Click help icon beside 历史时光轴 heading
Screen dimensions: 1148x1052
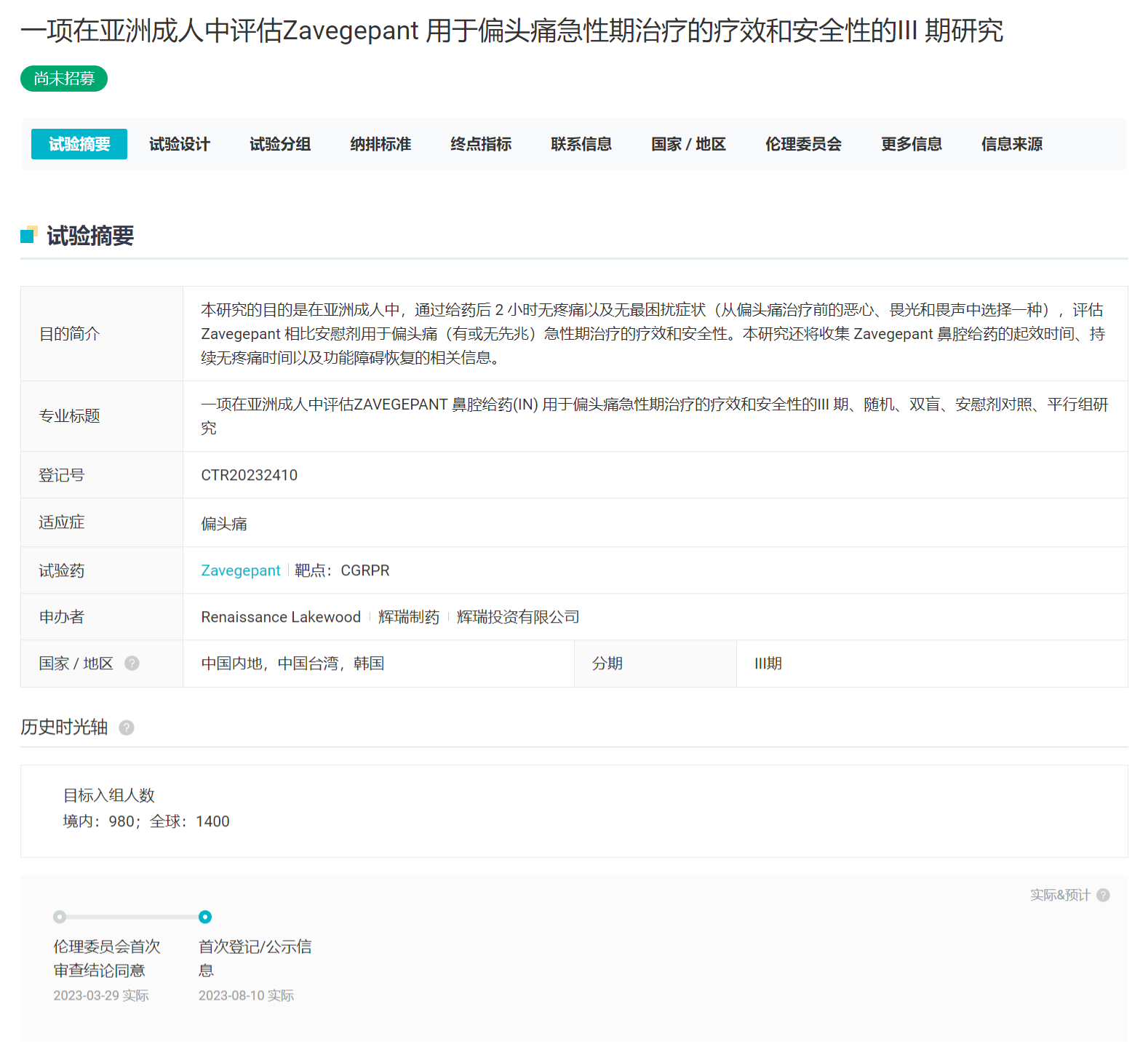pos(127,728)
